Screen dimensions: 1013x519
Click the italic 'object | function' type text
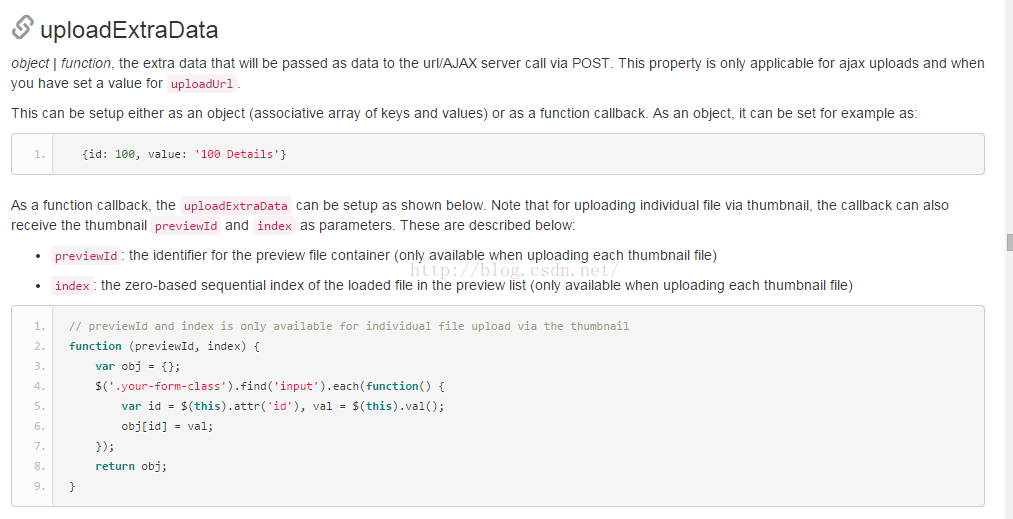[61, 63]
